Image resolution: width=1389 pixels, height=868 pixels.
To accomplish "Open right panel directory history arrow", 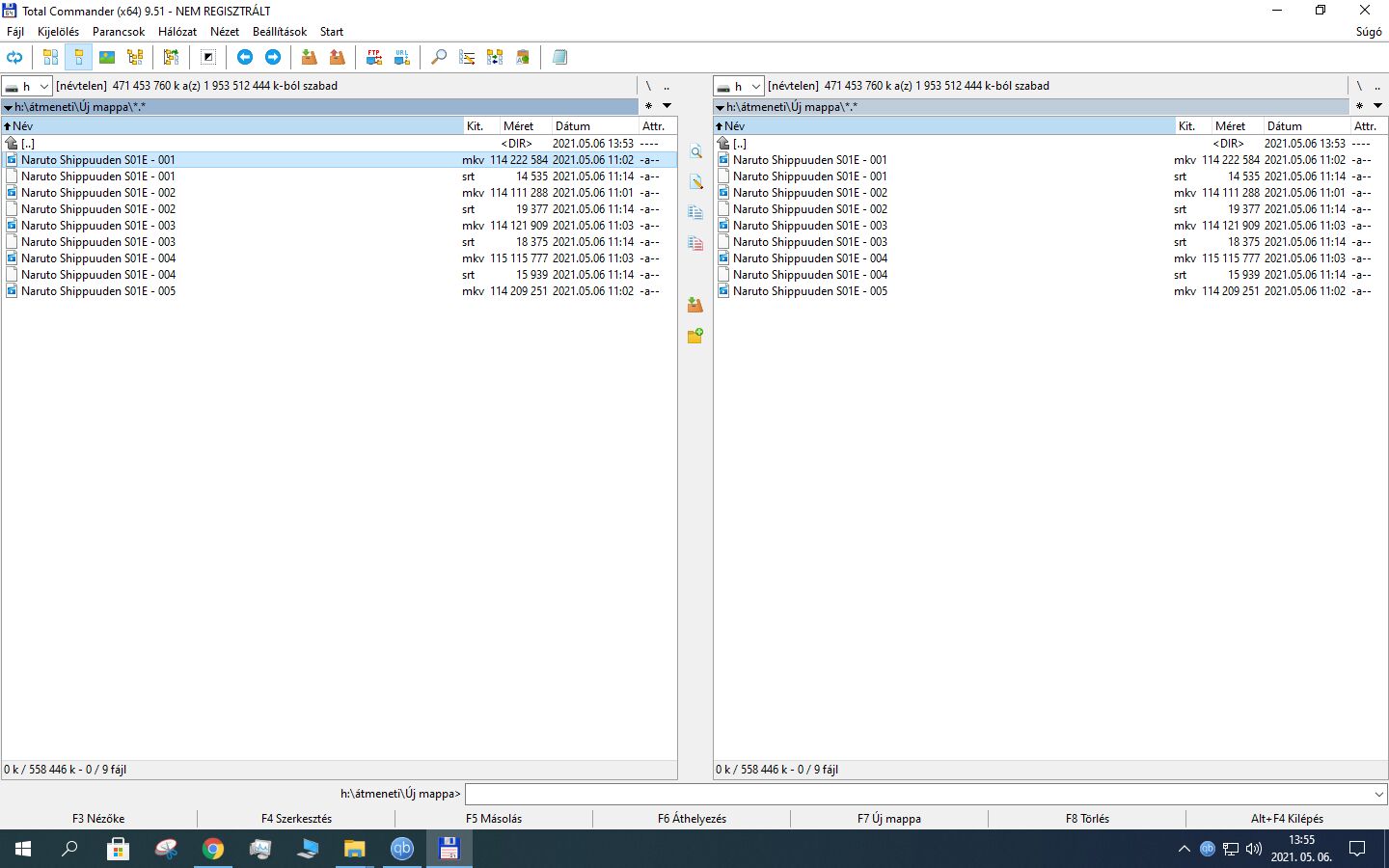I will tap(1378, 106).
